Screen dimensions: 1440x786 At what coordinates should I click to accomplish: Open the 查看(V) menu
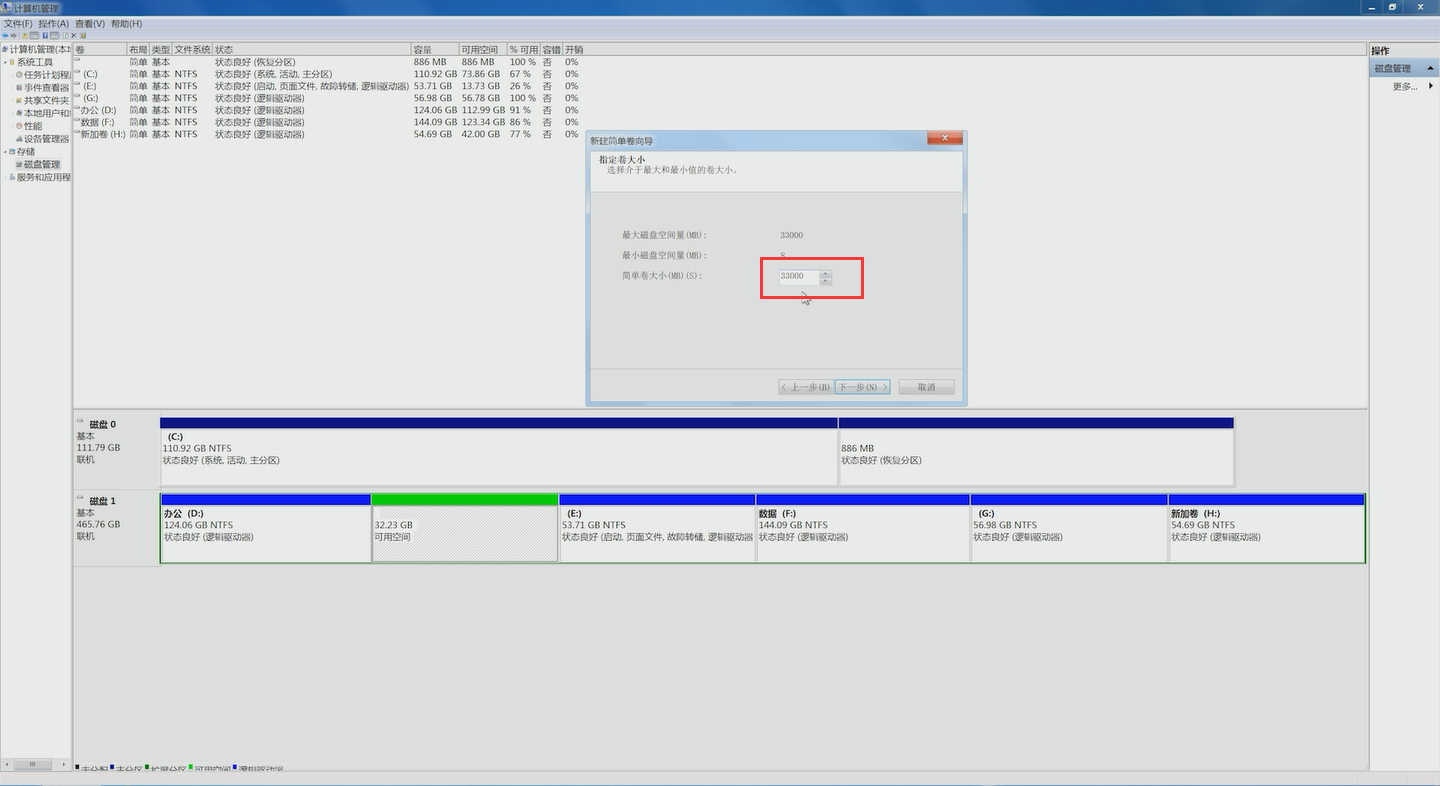pos(90,23)
